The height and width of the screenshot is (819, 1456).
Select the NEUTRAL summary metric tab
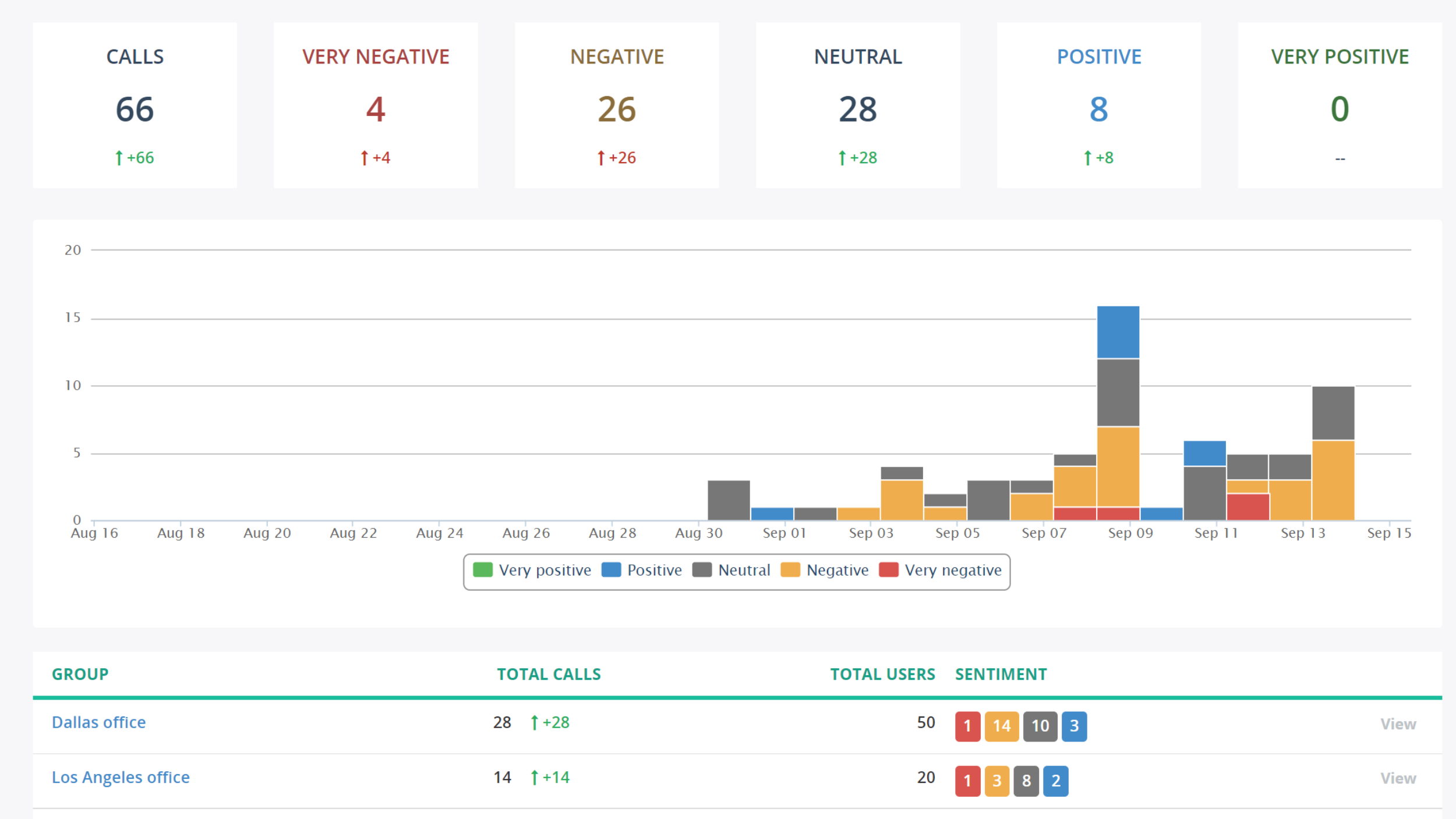click(x=857, y=108)
